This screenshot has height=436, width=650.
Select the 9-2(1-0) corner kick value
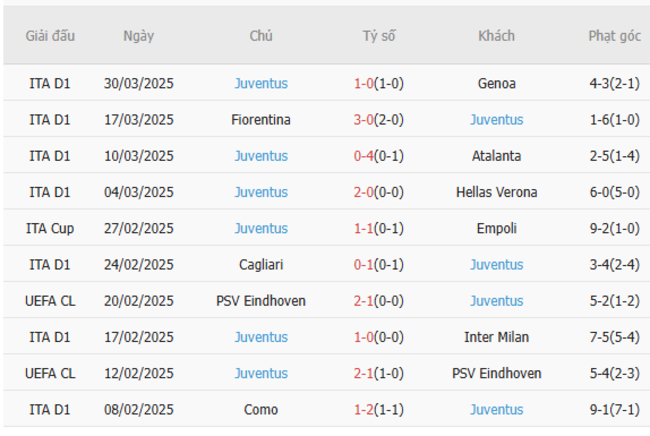[x=614, y=228]
